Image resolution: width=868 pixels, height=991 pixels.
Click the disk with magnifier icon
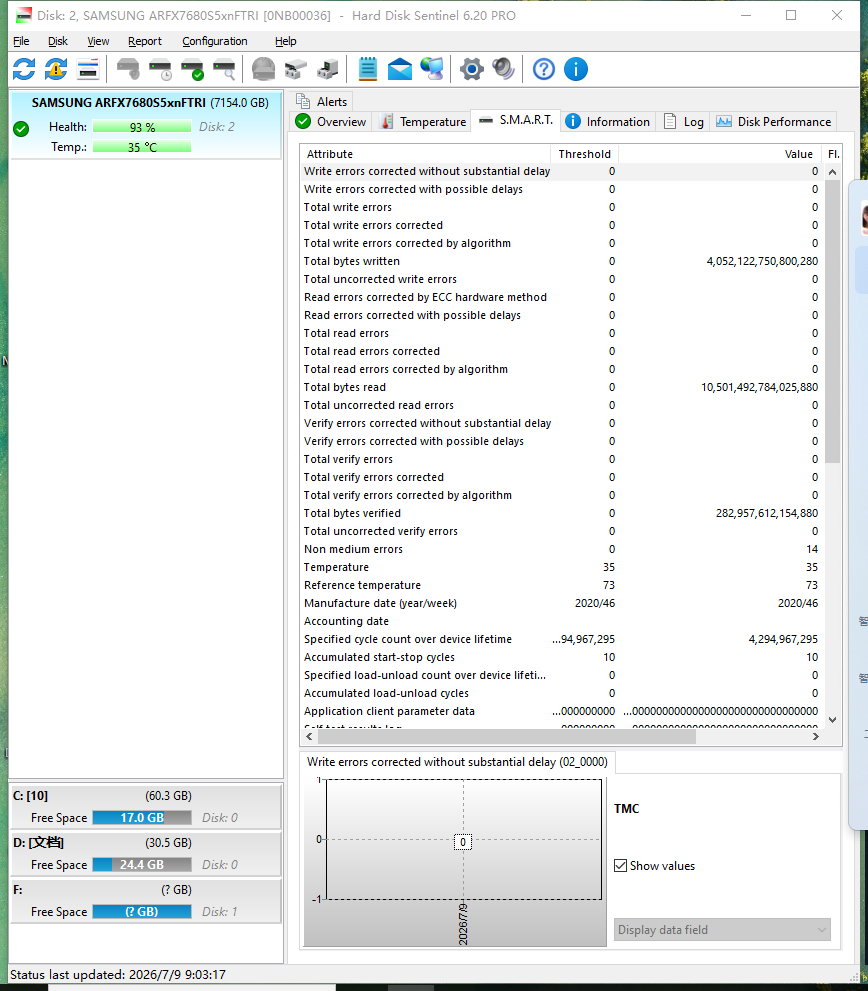tap(224, 69)
